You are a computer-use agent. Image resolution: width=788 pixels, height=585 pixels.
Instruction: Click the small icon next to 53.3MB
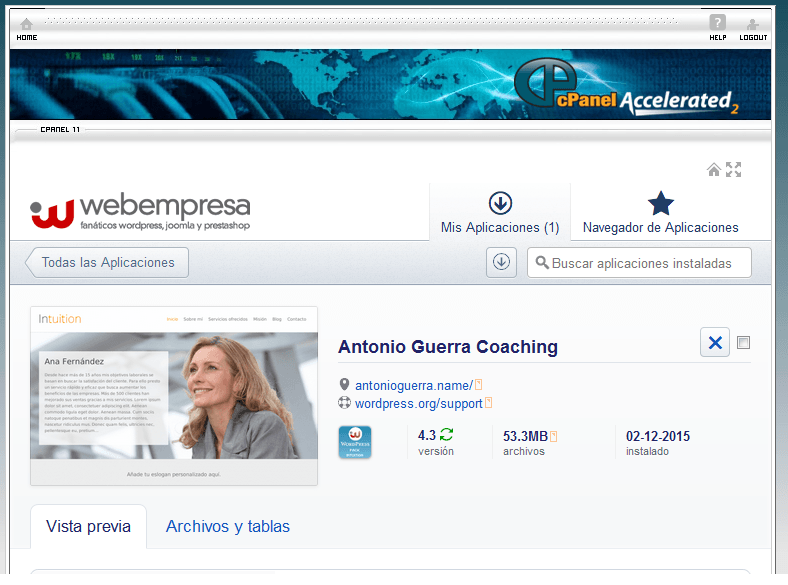pos(553,436)
